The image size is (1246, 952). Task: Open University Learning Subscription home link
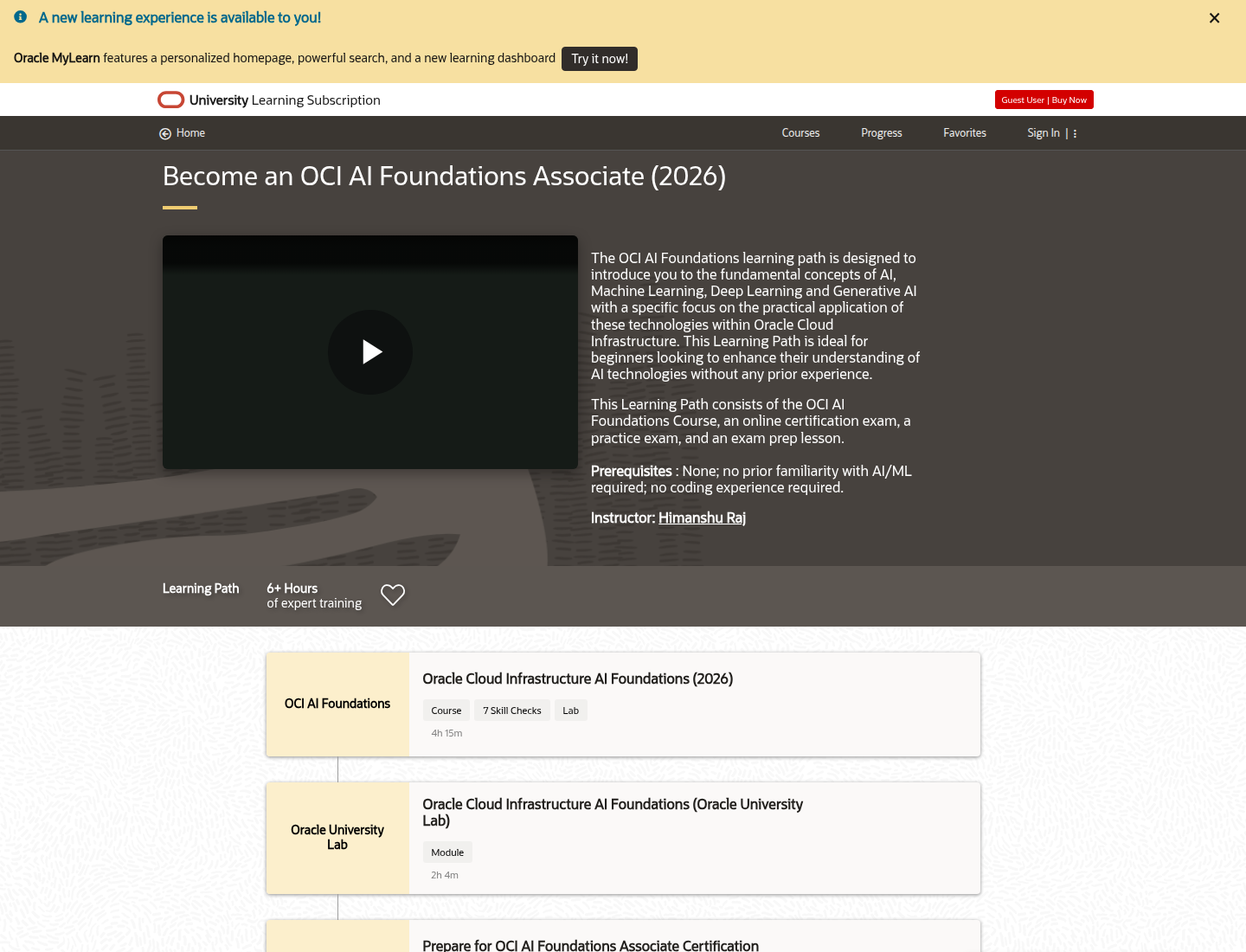285,100
